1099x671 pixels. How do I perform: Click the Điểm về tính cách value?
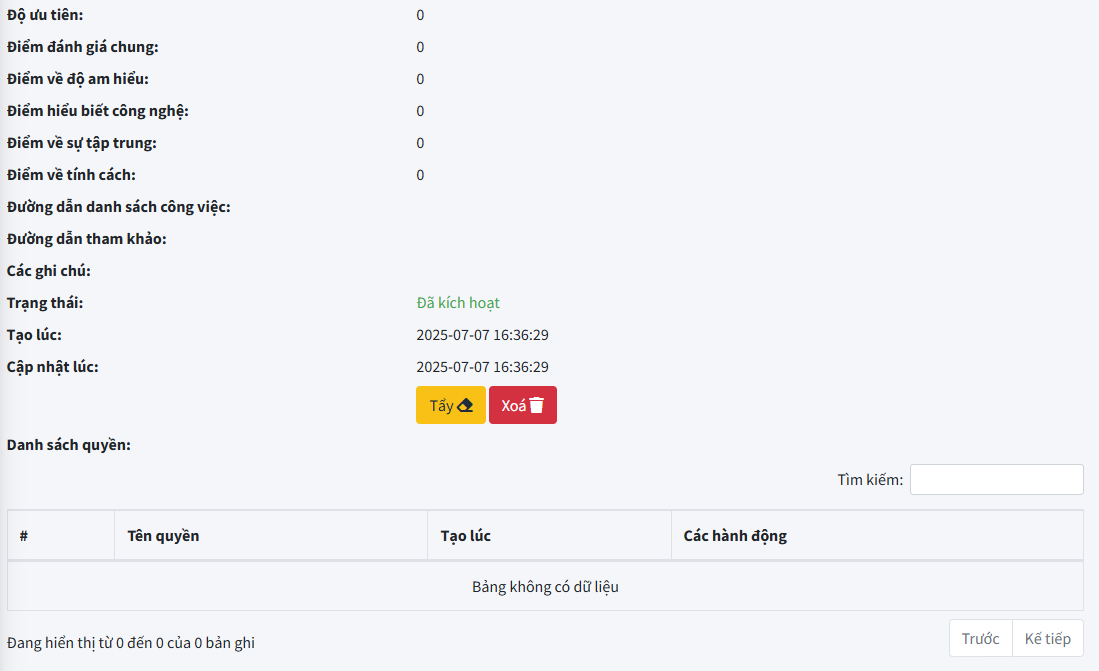420,175
